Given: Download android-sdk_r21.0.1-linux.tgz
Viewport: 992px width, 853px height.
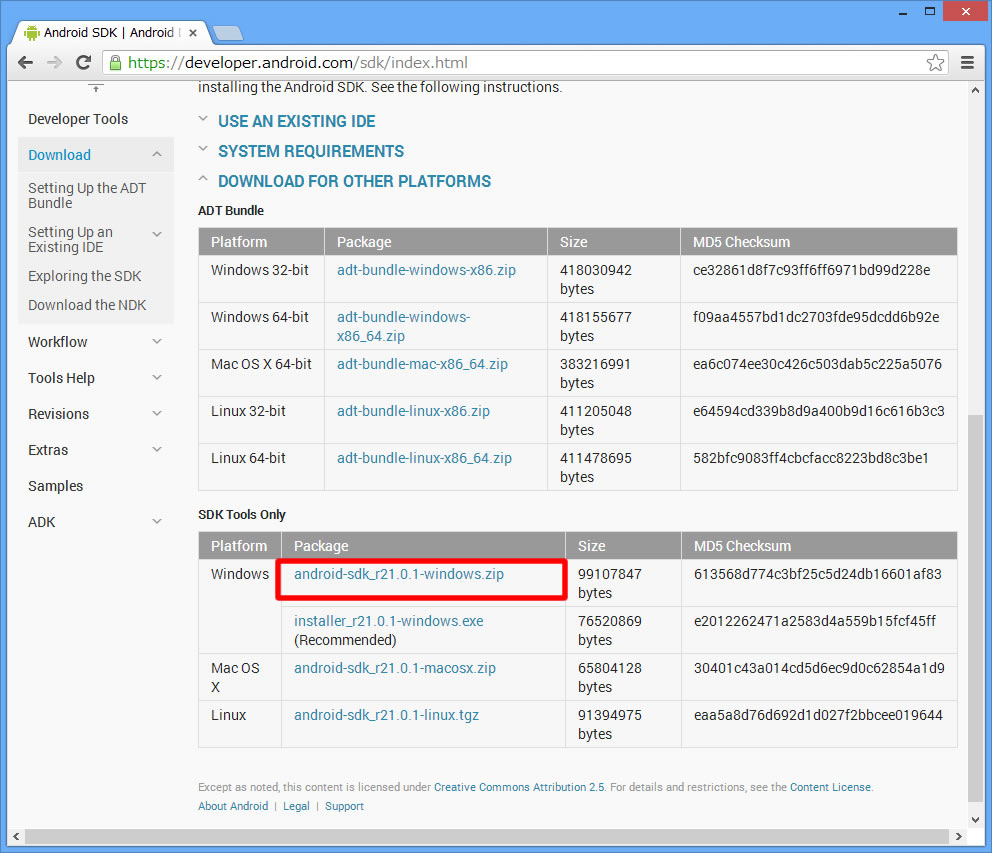Looking at the screenshot, I should tap(387, 715).
